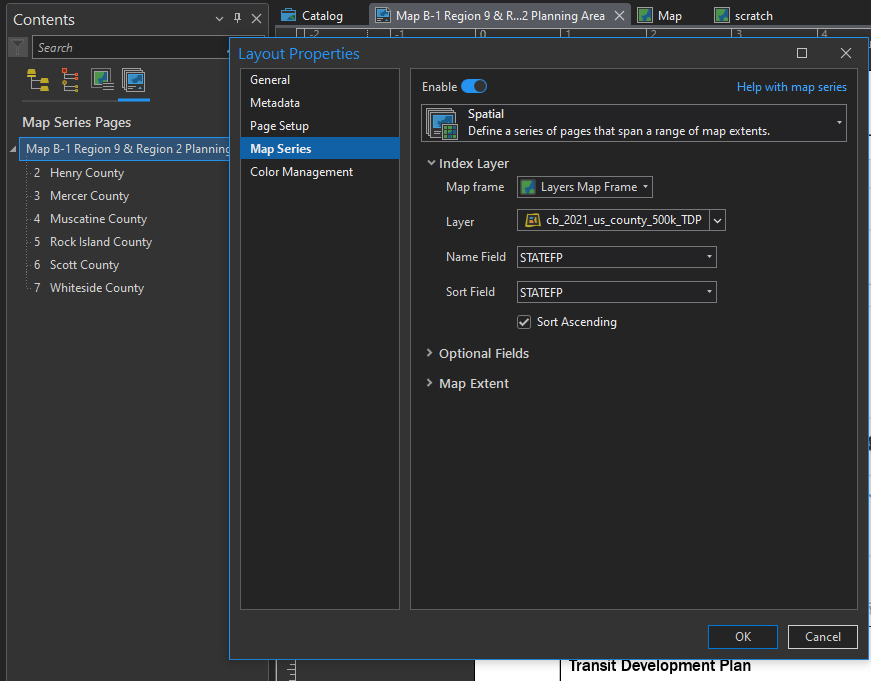Click the Help with map series link

791,87
